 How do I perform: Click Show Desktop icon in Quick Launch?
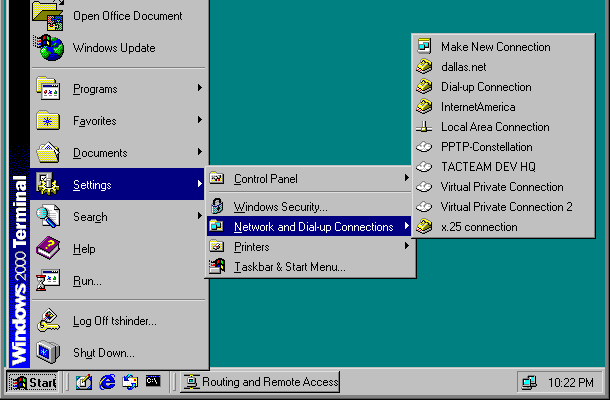pos(84,382)
